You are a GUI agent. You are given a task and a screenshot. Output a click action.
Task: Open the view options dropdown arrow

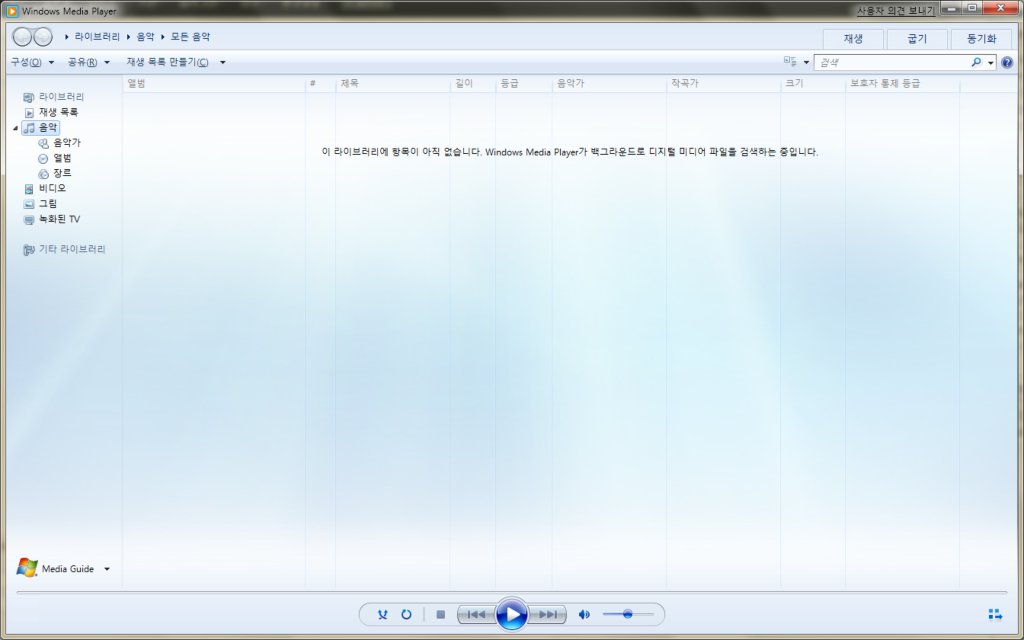click(806, 63)
